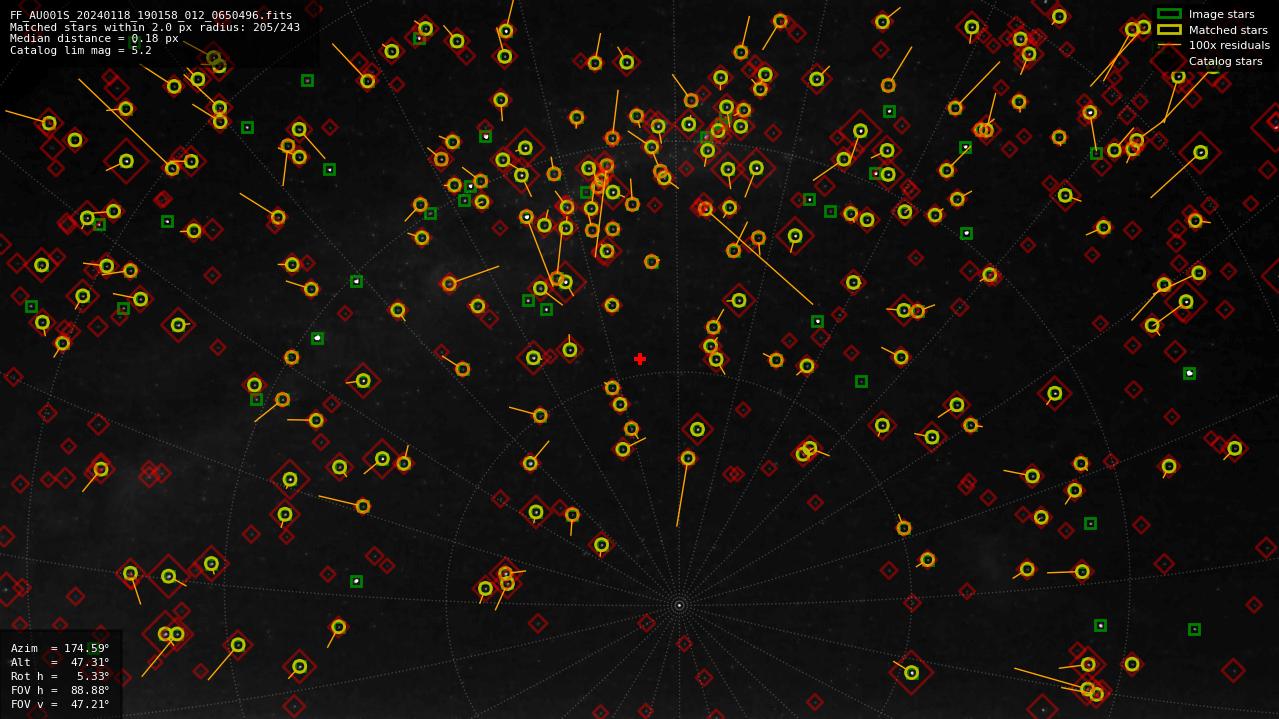This screenshot has height=719, width=1279.
Task: Click the 'Rot h = 5.33°' readout
Action: coord(60,676)
